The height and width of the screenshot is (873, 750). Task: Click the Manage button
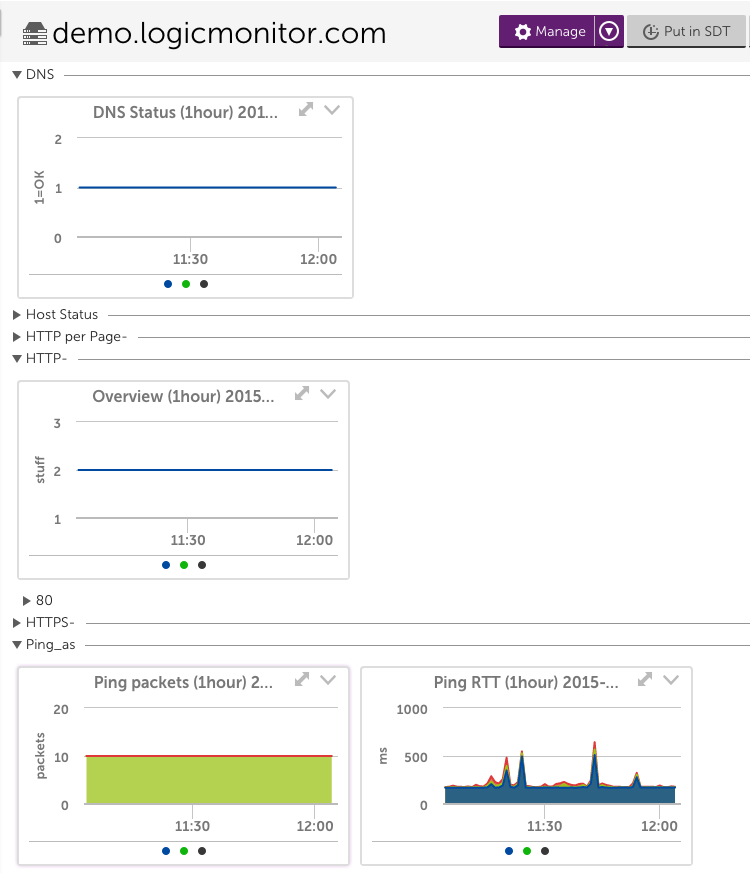point(548,32)
